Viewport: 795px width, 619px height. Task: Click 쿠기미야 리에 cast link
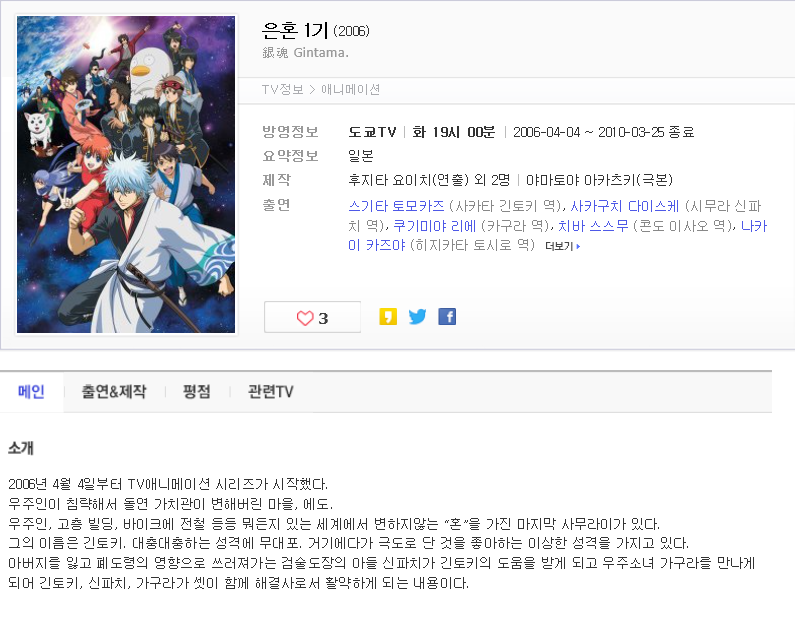(x=435, y=226)
